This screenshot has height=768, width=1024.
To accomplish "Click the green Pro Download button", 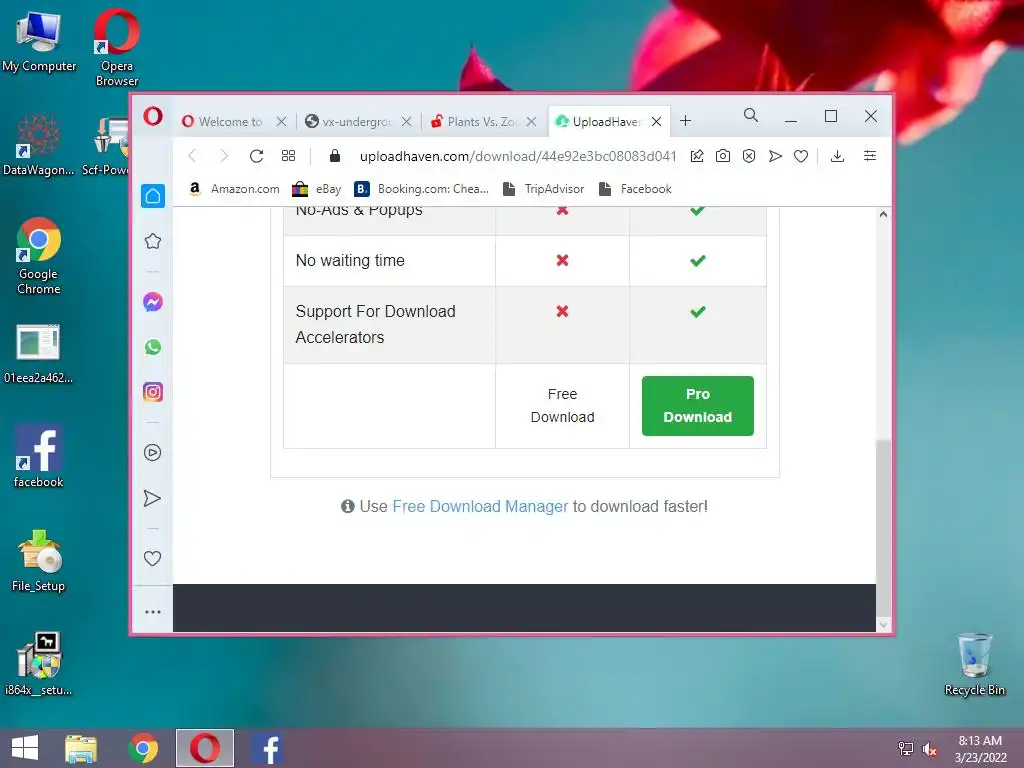I will [x=697, y=406].
